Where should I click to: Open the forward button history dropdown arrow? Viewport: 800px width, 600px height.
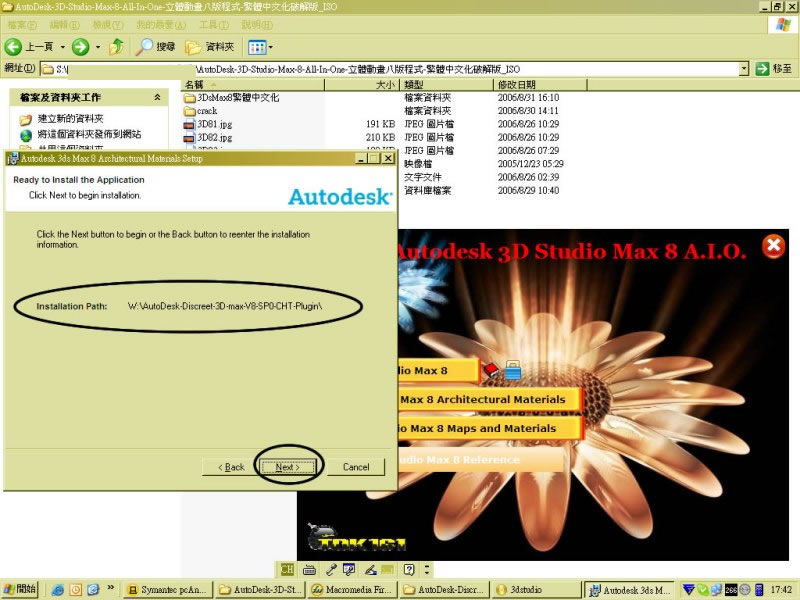click(x=98, y=47)
